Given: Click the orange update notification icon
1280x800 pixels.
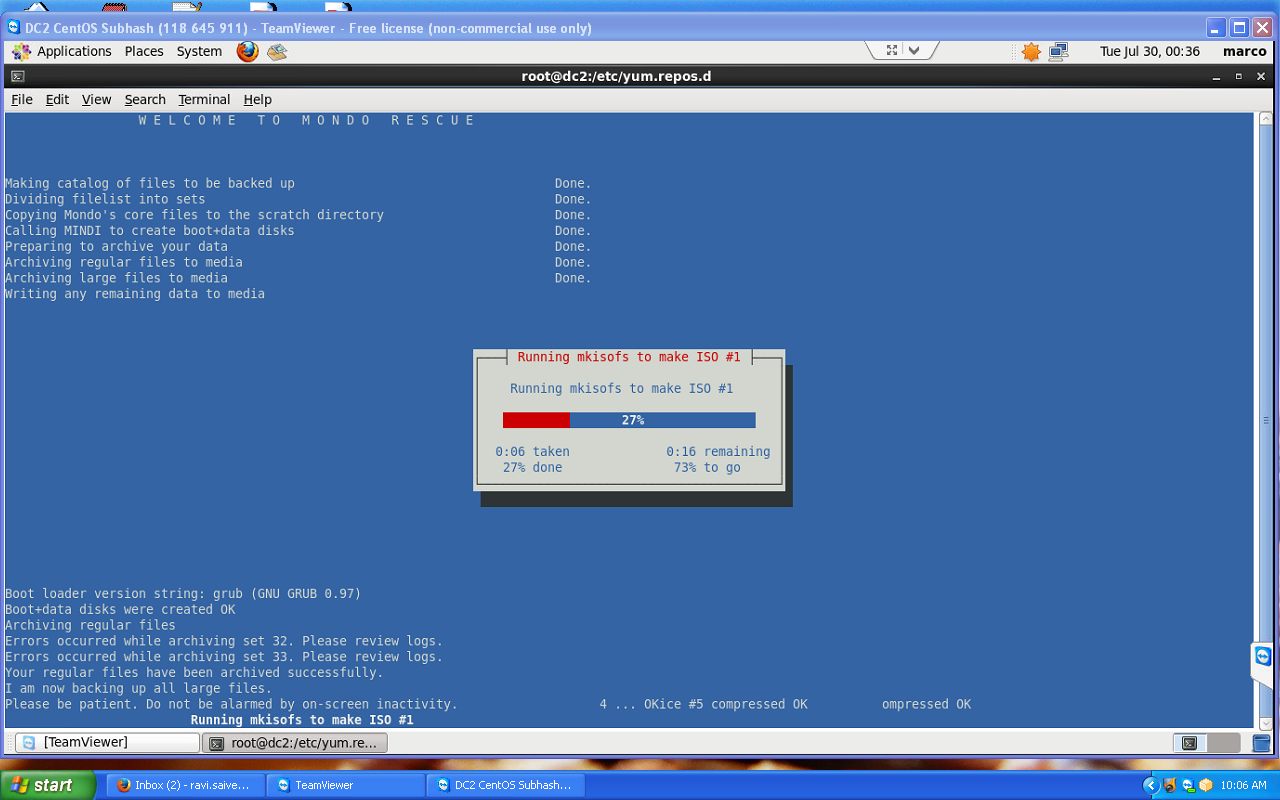Looking at the screenshot, I should click(1031, 51).
